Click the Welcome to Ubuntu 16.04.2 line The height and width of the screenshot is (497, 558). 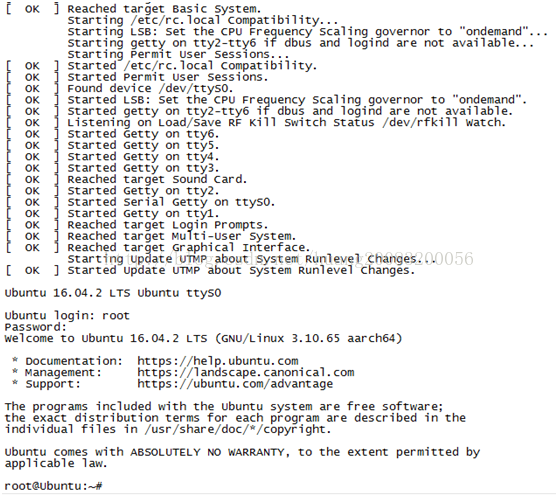coord(203,338)
